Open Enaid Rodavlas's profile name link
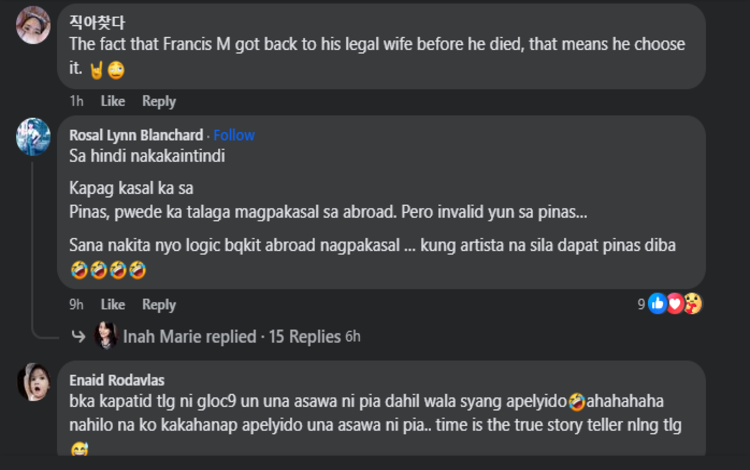This screenshot has width=750, height=470. click(117, 380)
